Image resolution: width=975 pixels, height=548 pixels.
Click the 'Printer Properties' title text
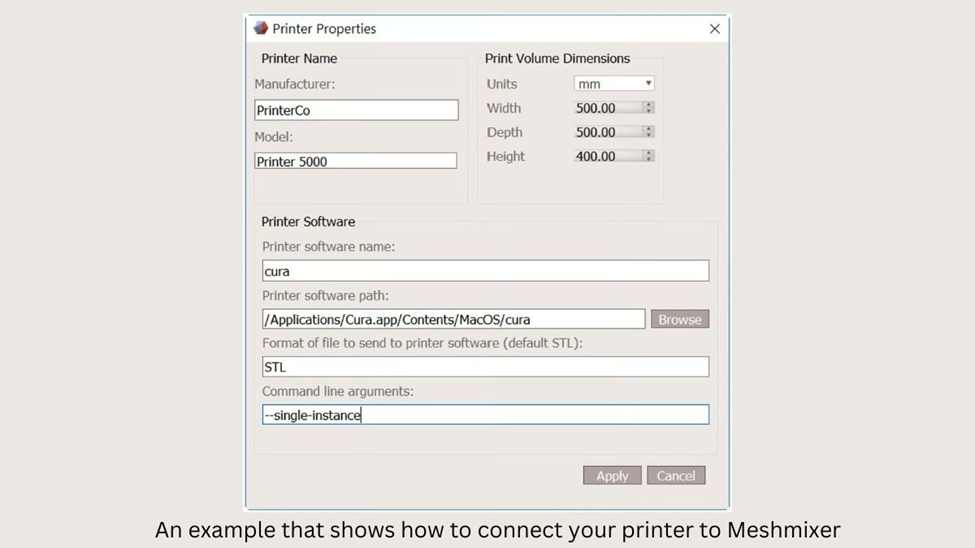tap(324, 29)
